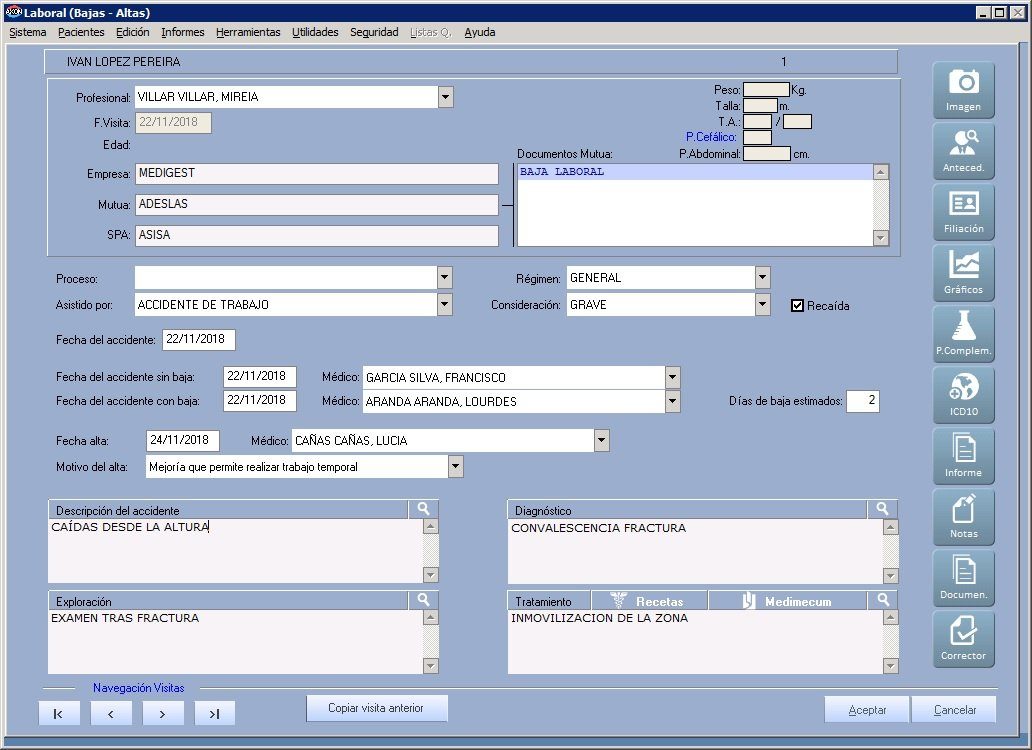Search Tratamiento with magnifier icon
Image resolution: width=1032 pixels, height=750 pixels.
point(883,600)
